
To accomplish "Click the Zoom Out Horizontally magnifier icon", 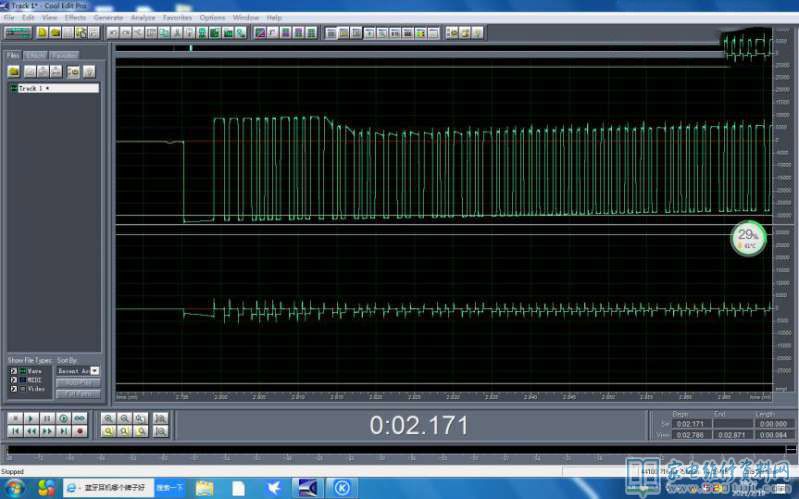I will [x=124, y=418].
